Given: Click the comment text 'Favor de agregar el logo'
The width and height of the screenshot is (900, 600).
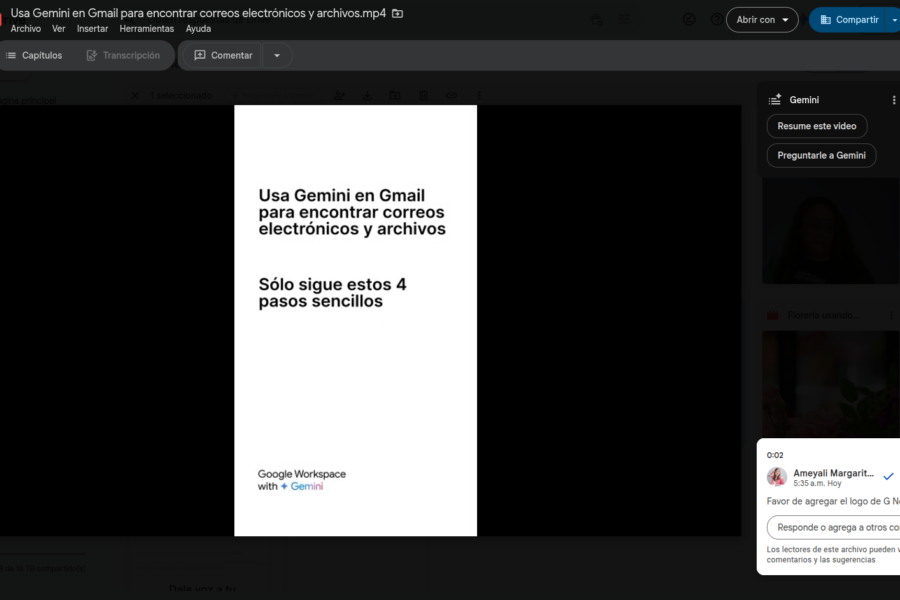Looking at the screenshot, I should pos(833,501).
